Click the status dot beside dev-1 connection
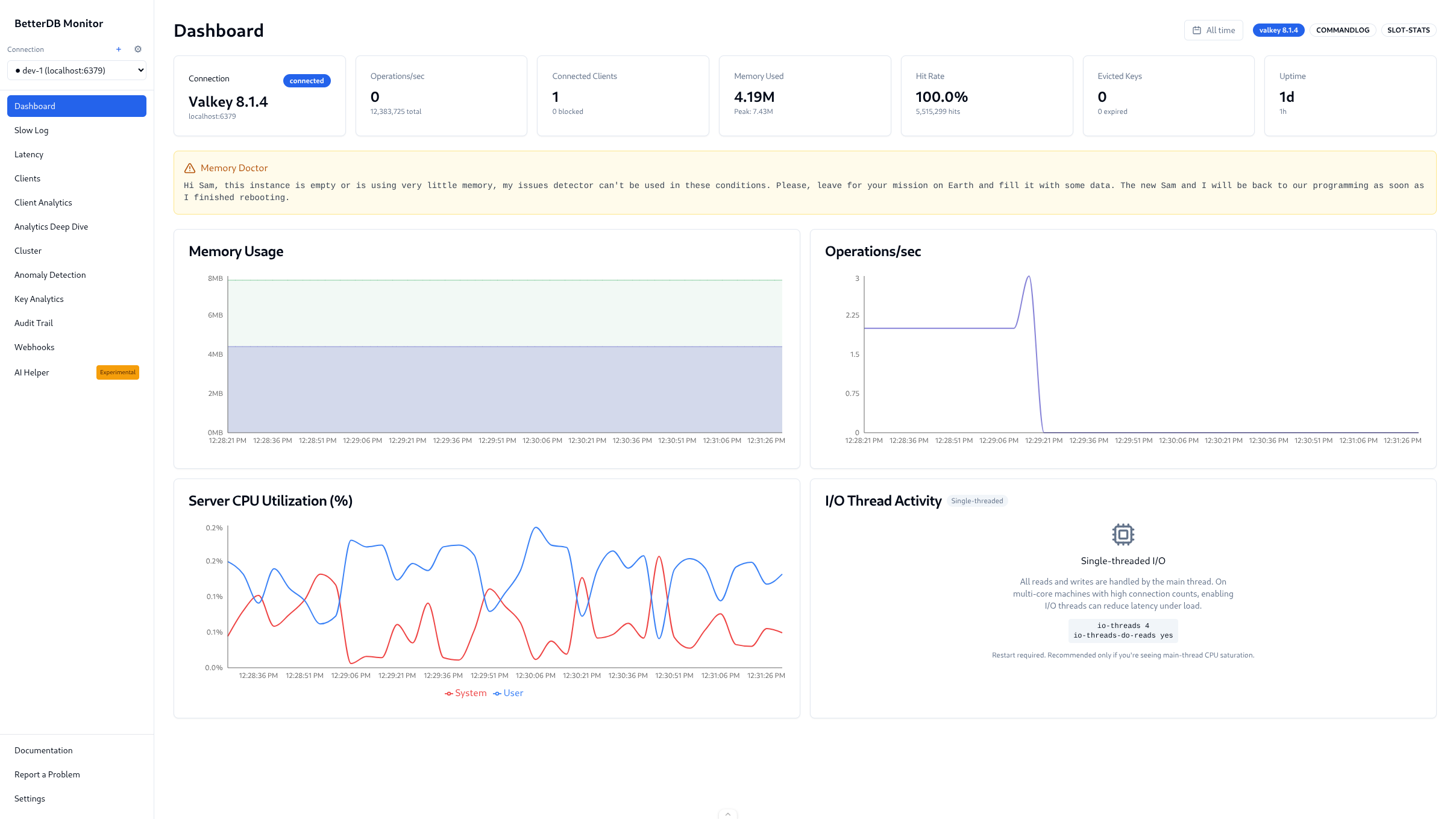This screenshot has height=819, width=1456. click(17, 70)
